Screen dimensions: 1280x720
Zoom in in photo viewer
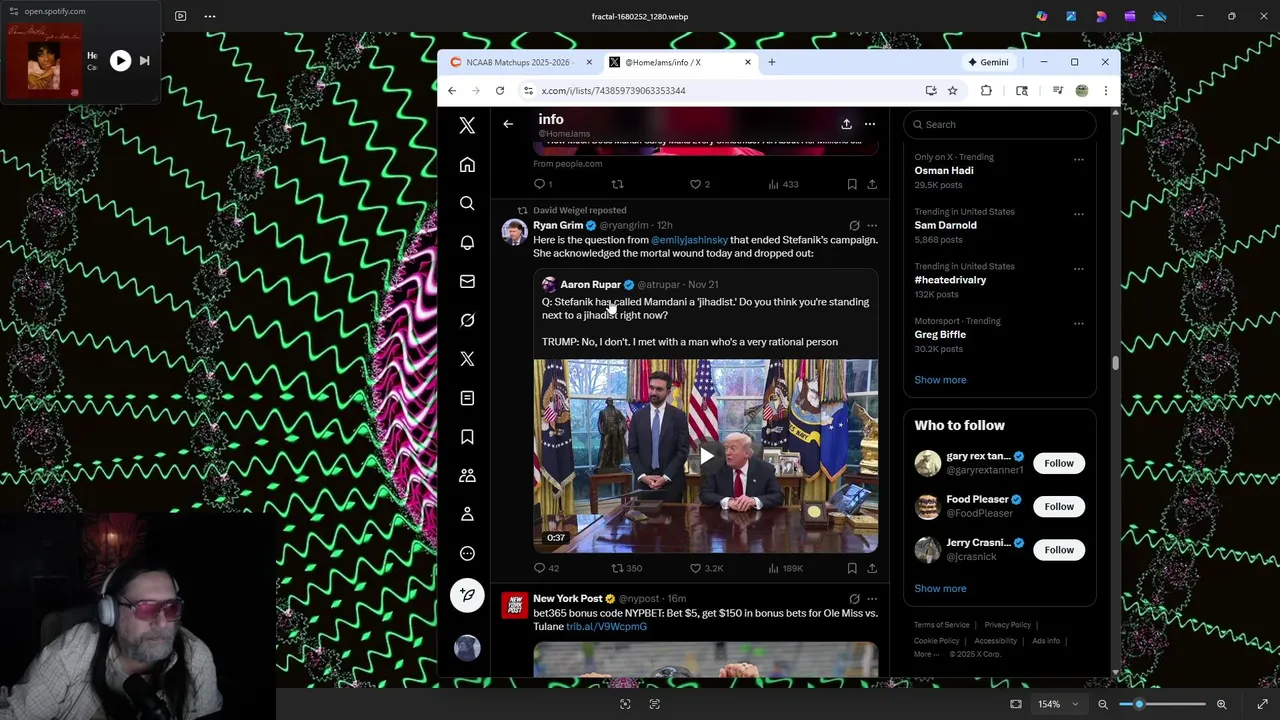1221,704
